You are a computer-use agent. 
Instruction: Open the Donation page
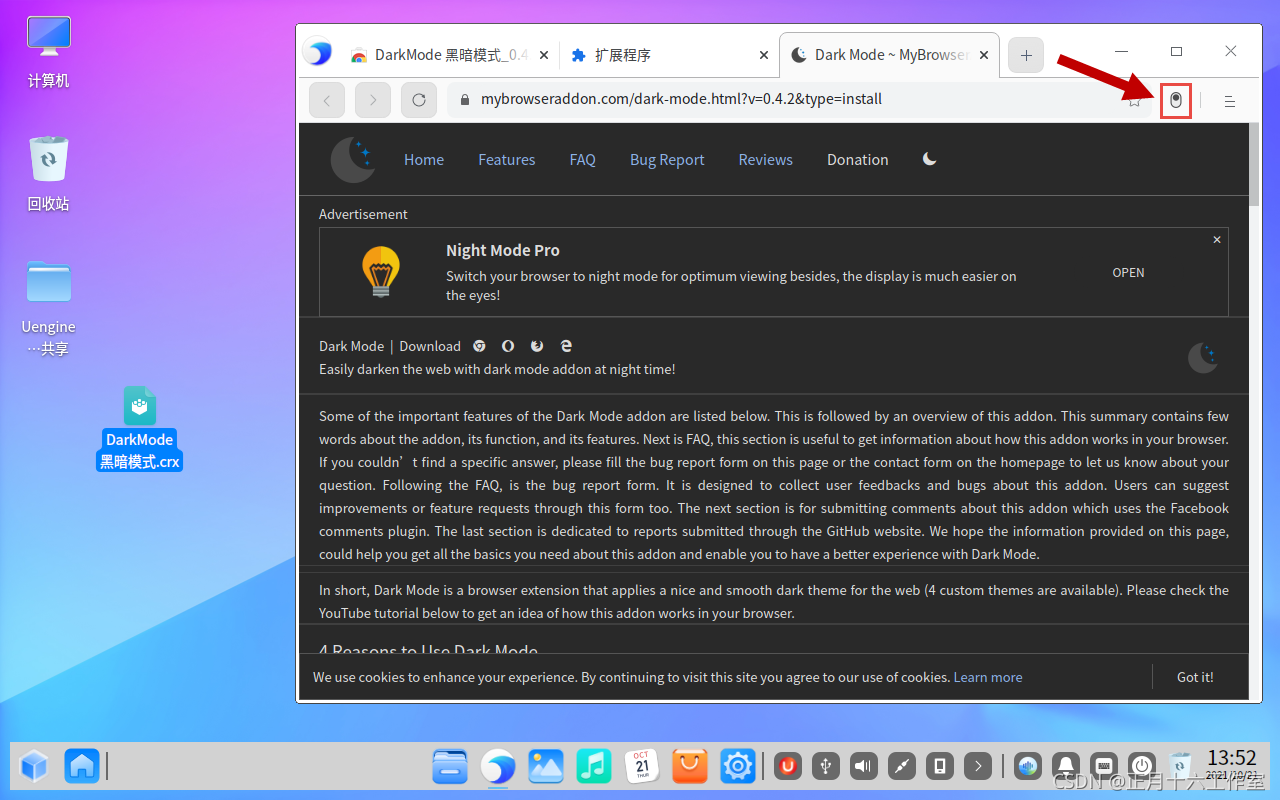(x=857, y=160)
